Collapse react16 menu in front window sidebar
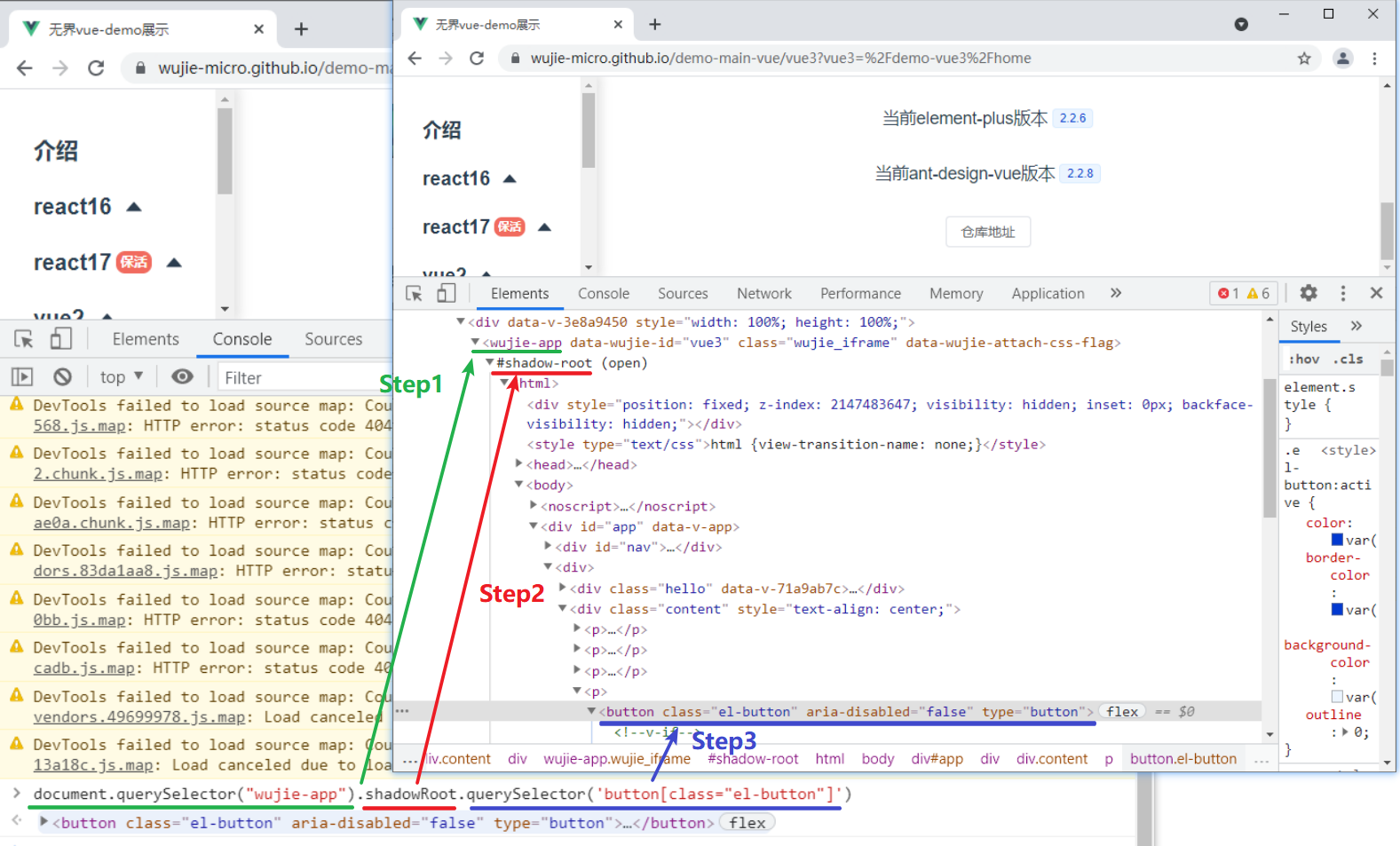 [510, 178]
